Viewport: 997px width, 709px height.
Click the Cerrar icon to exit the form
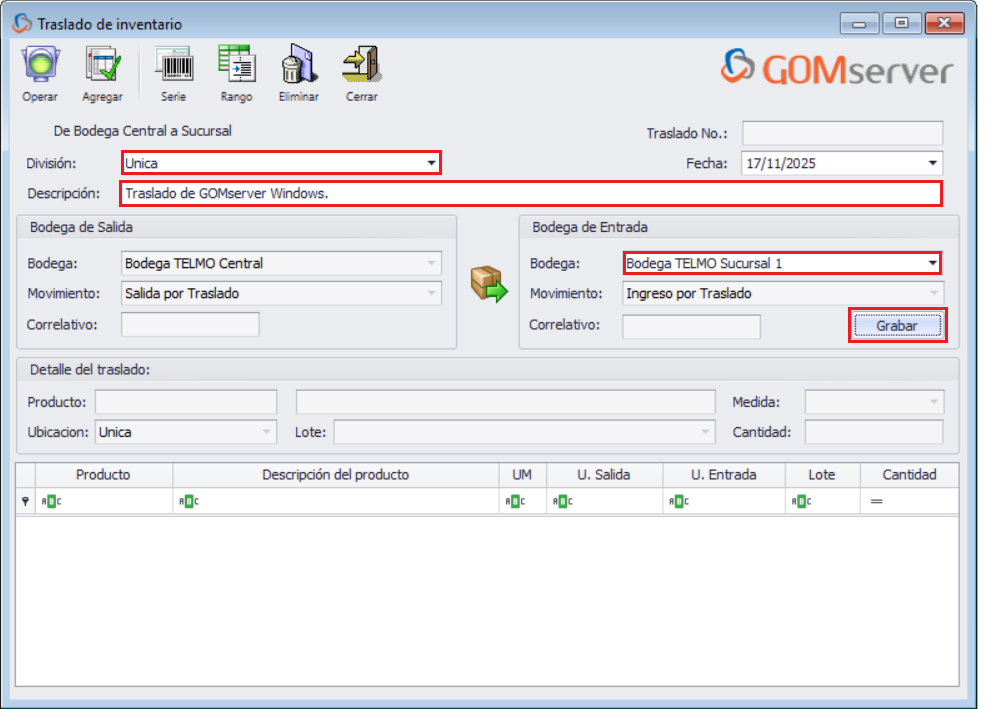361,70
